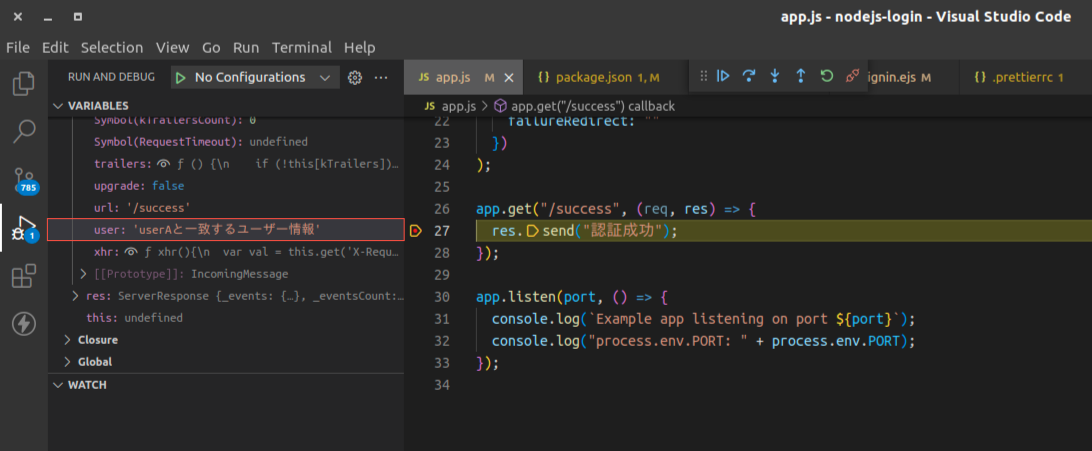
Task: Open the Selection menu
Action: [x=111, y=47]
